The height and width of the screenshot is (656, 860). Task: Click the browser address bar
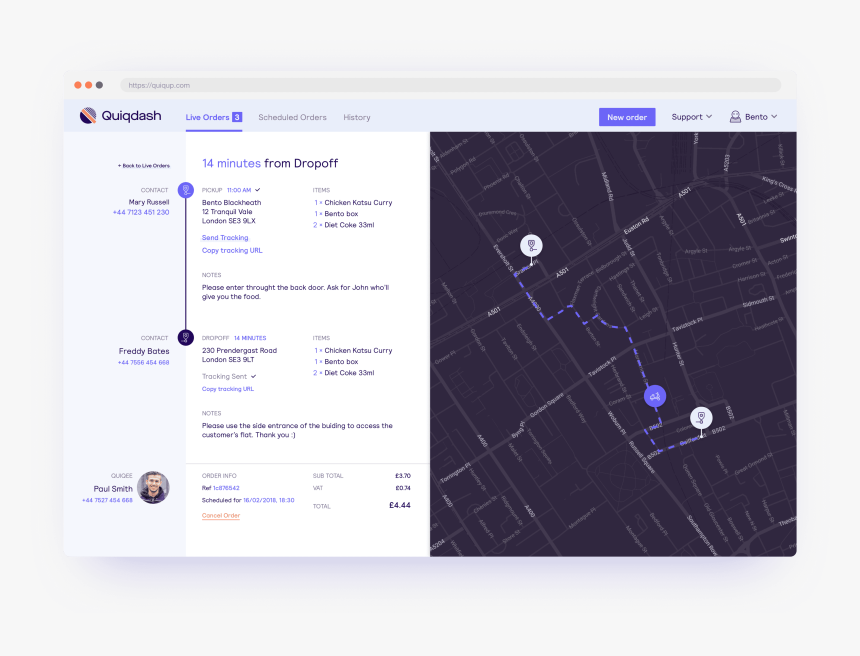(x=451, y=85)
